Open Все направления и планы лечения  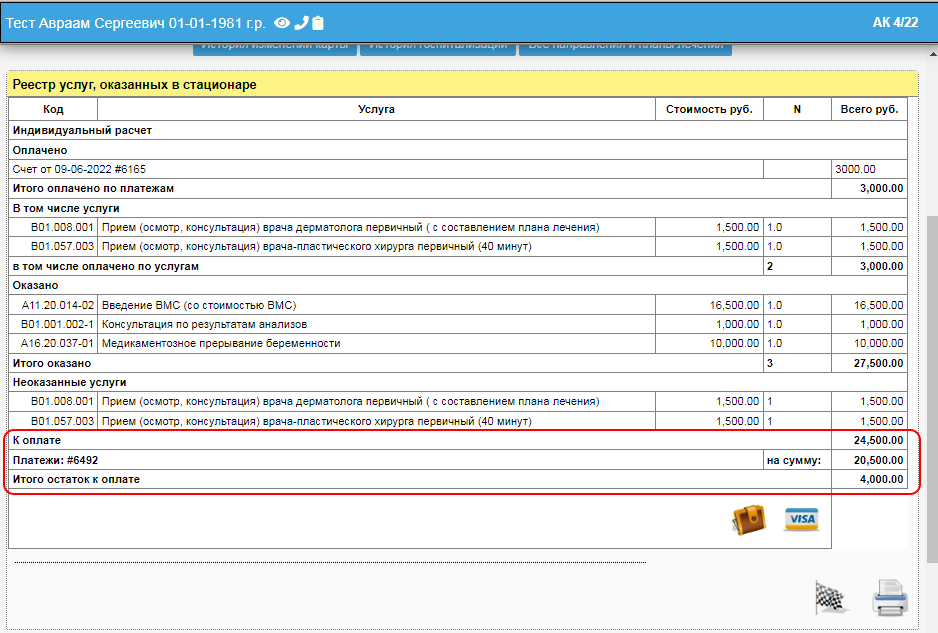click(x=625, y=47)
